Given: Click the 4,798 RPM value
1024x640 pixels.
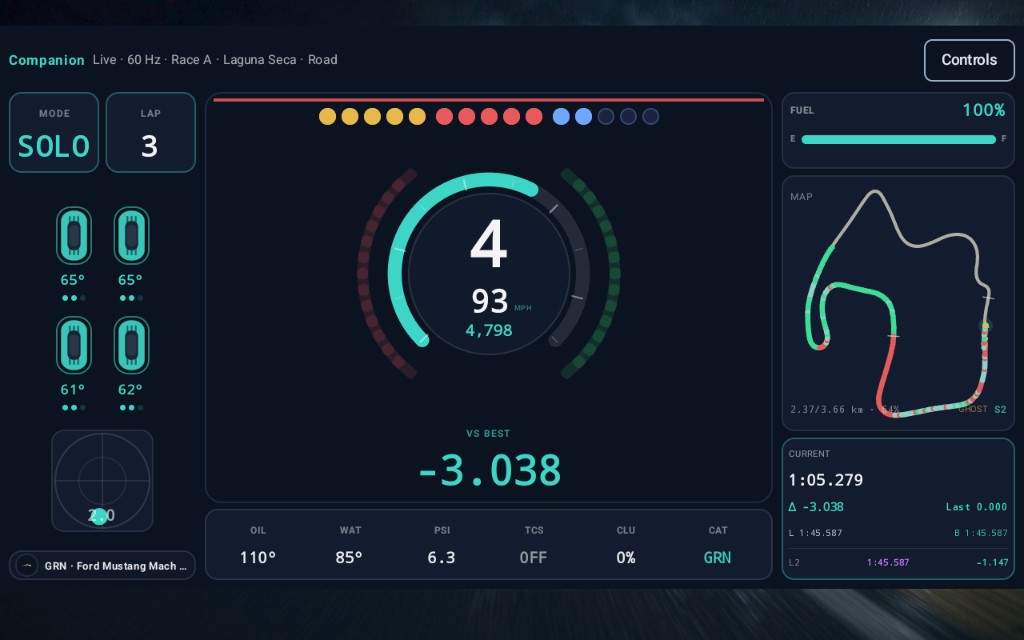Looking at the screenshot, I should (x=488, y=330).
